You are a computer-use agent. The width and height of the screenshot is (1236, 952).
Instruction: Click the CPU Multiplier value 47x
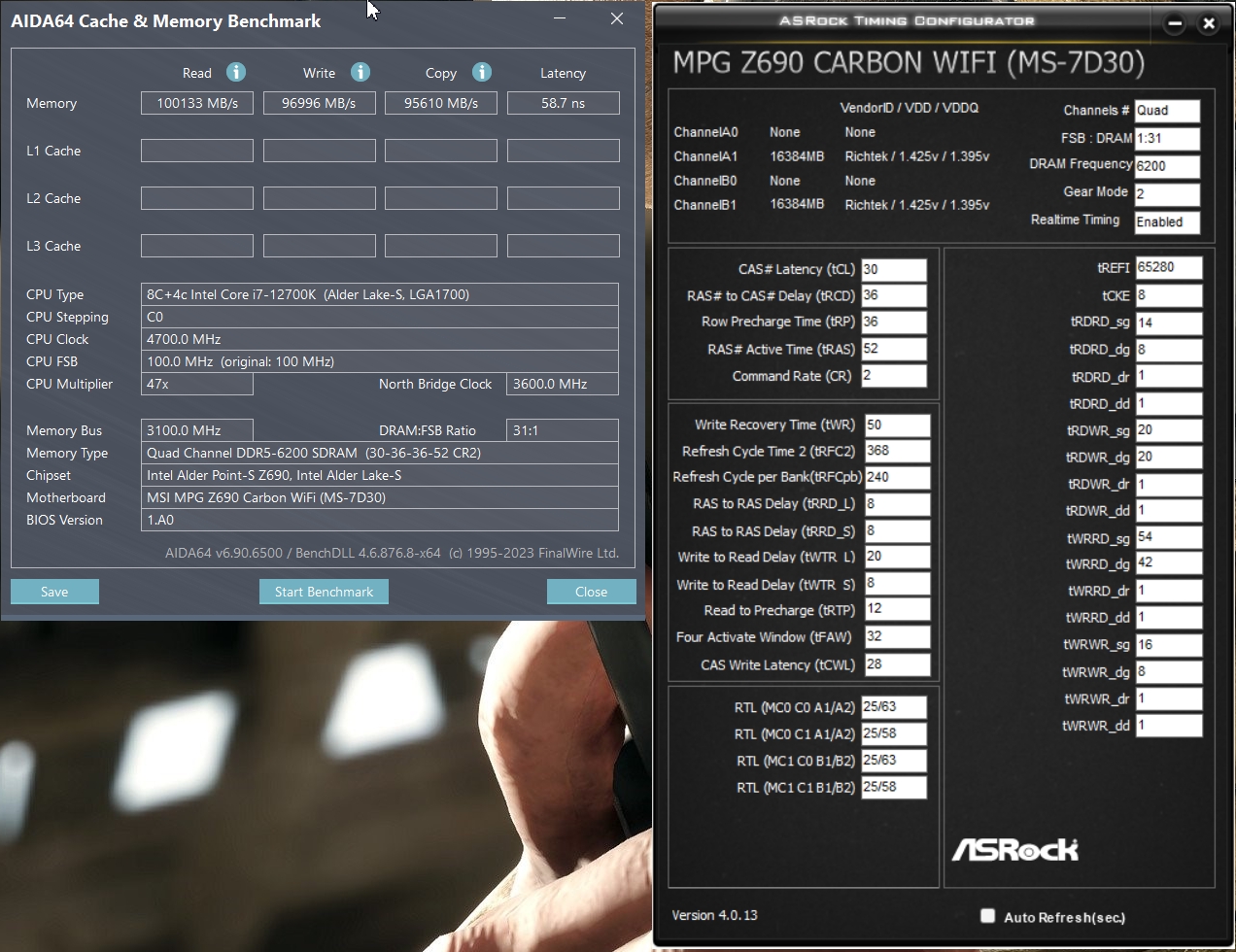pyautogui.click(x=197, y=384)
